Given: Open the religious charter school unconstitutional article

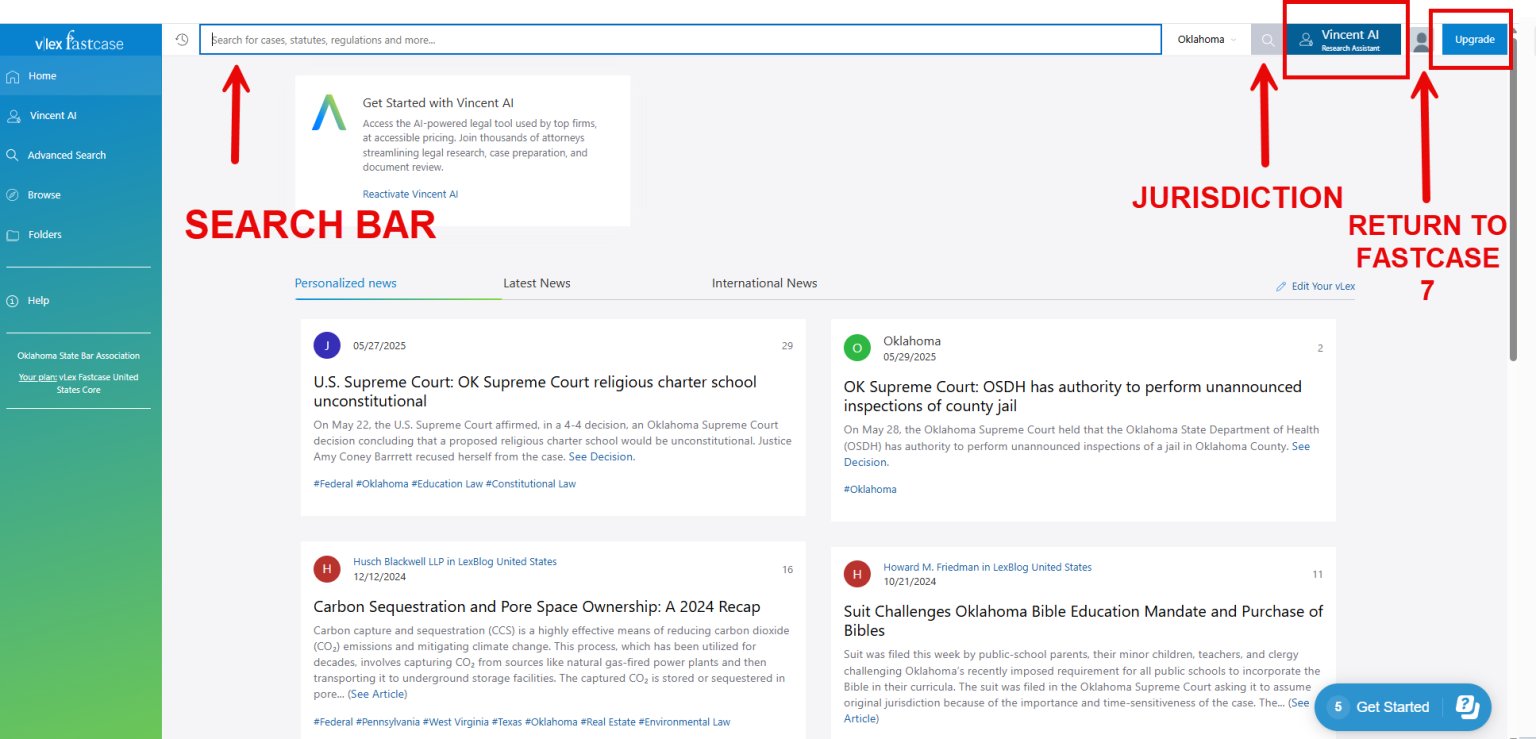Looking at the screenshot, I should pos(535,391).
